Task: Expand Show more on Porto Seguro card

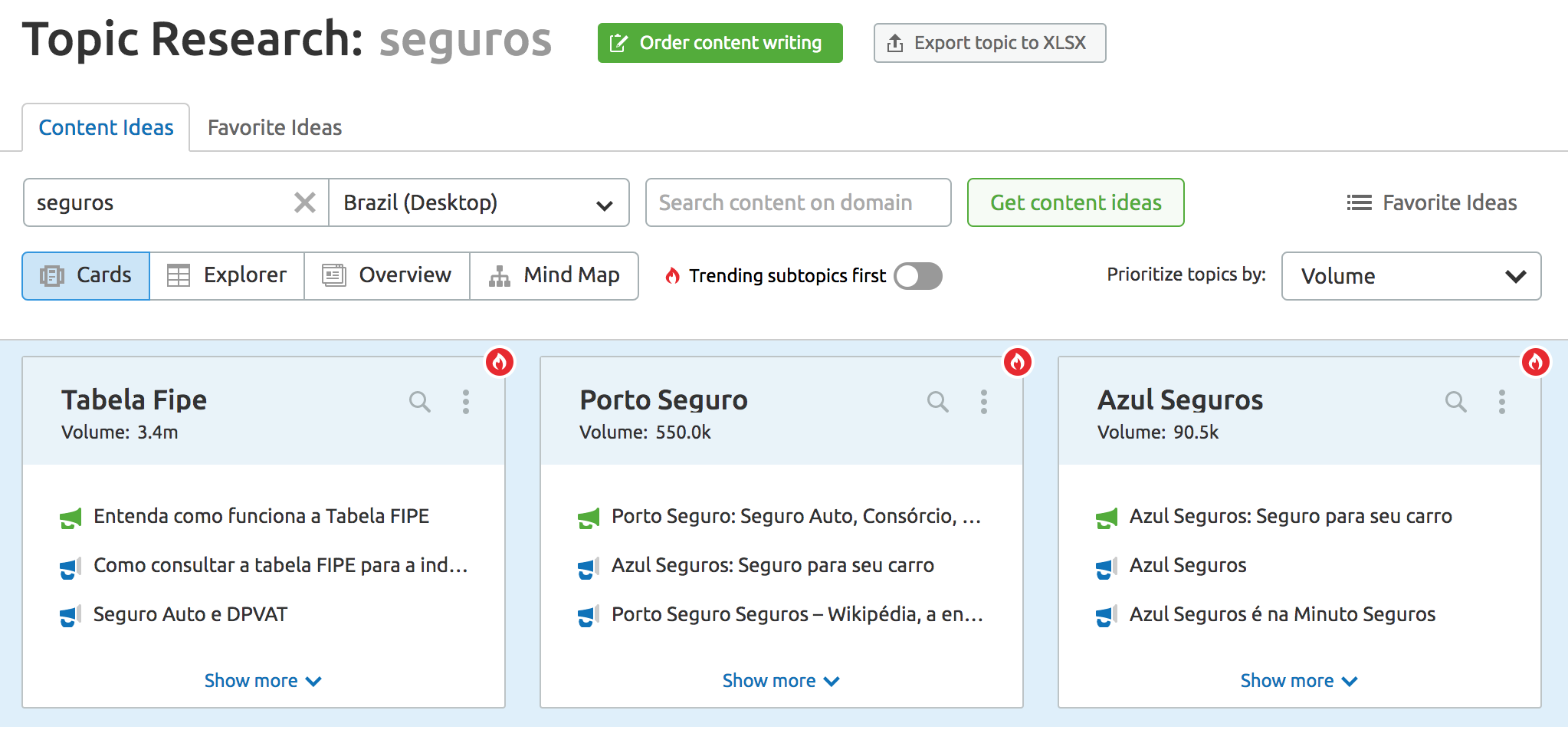Action: (x=781, y=680)
